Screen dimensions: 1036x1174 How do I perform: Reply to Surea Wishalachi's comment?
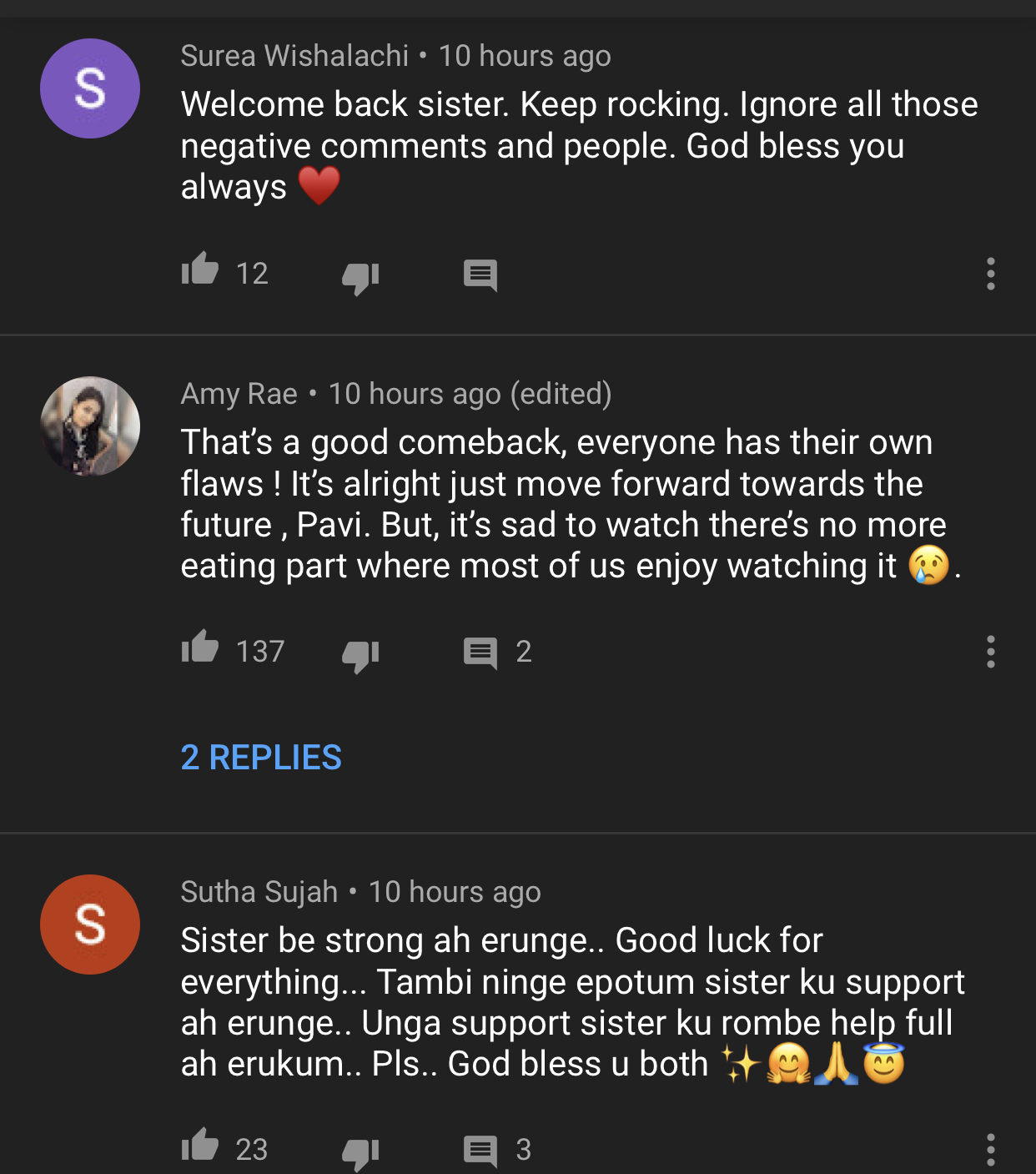point(480,275)
